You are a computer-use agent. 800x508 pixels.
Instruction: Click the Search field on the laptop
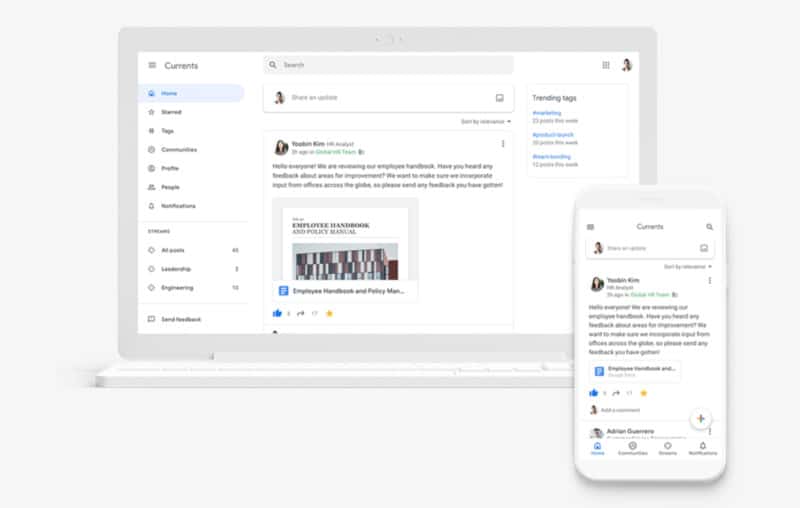388,65
